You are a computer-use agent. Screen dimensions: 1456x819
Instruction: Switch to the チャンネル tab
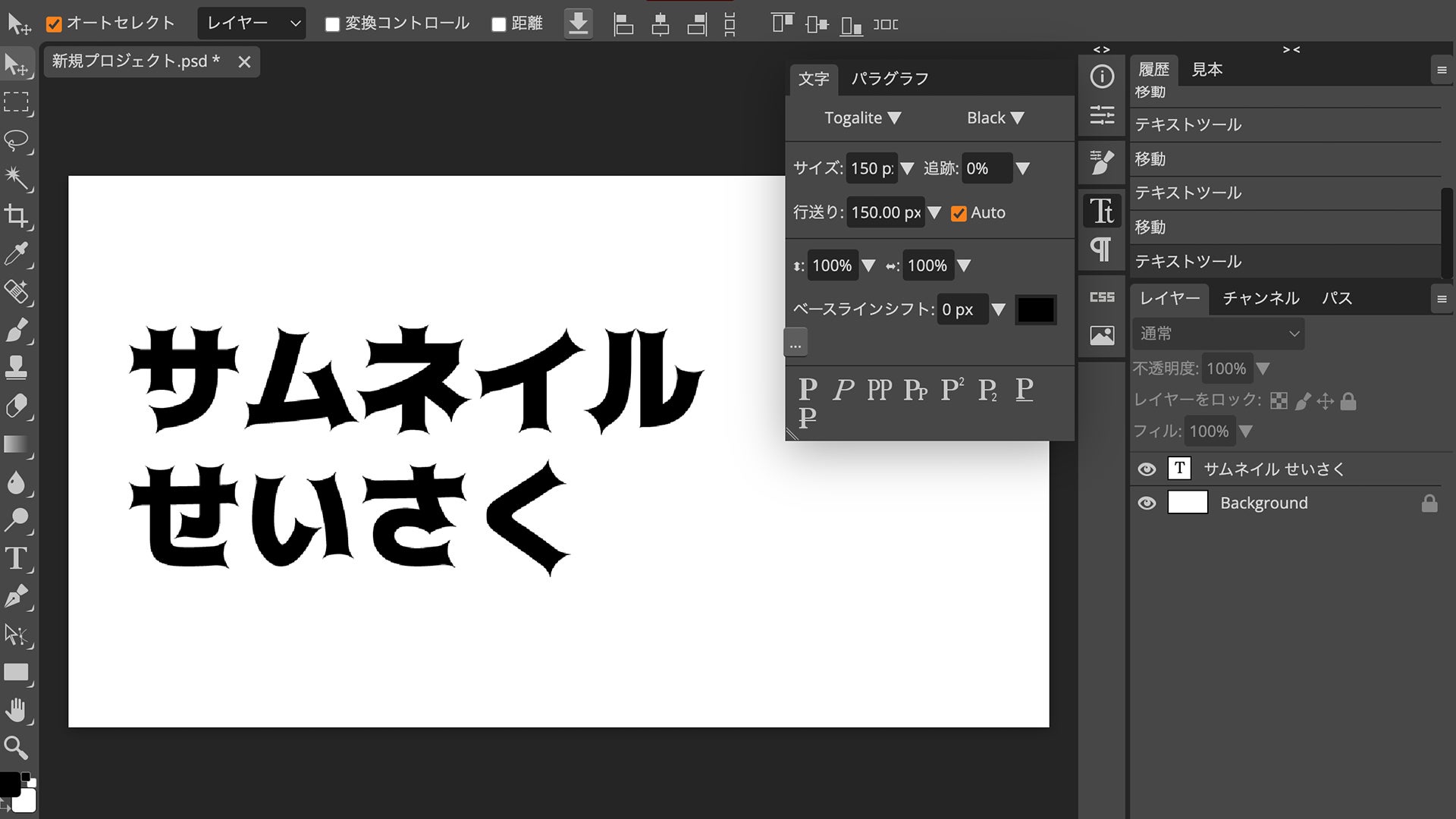[x=1260, y=298]
